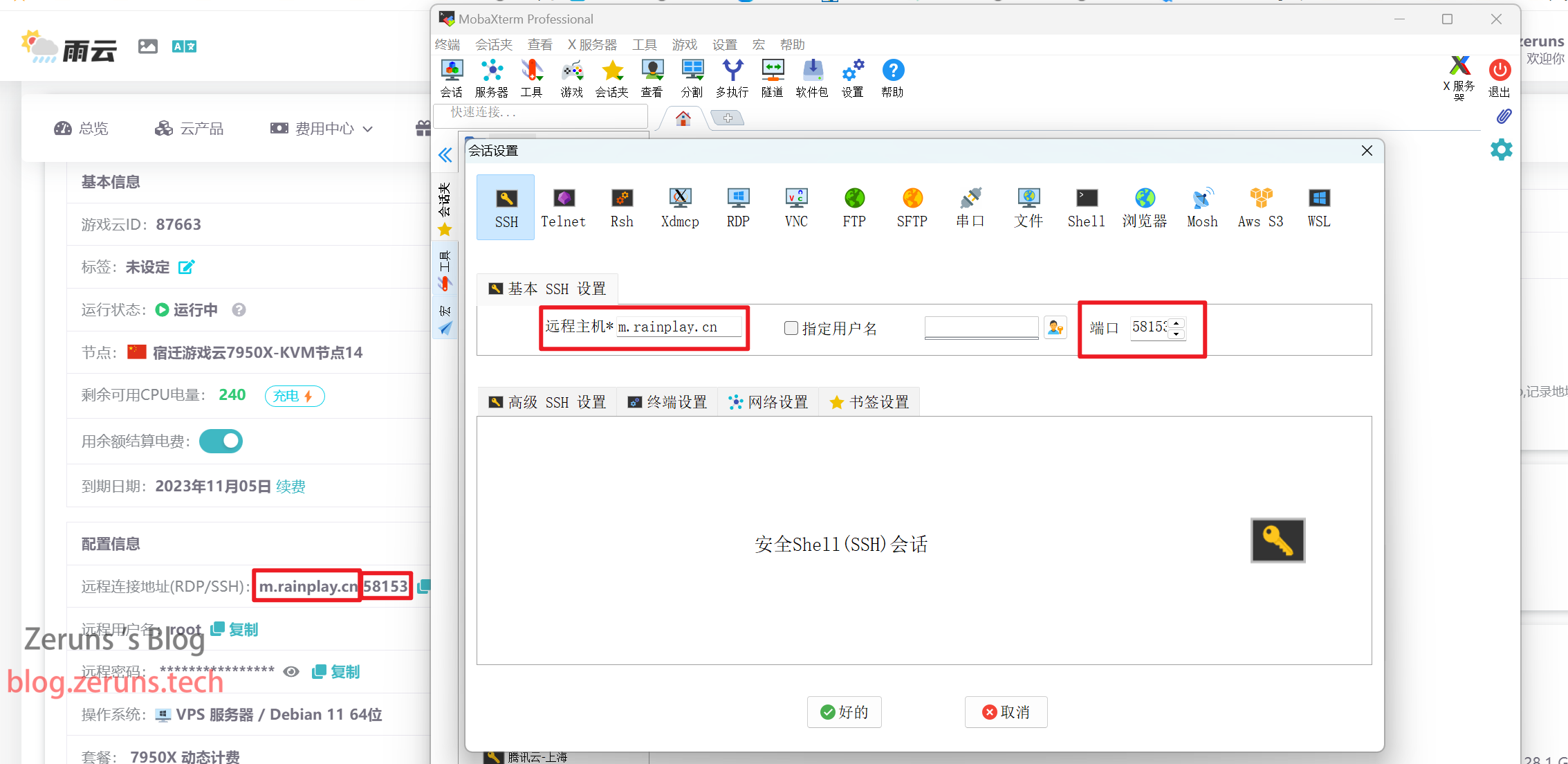Edit the 标签 tag pencil icon

(x=186, y=267)
